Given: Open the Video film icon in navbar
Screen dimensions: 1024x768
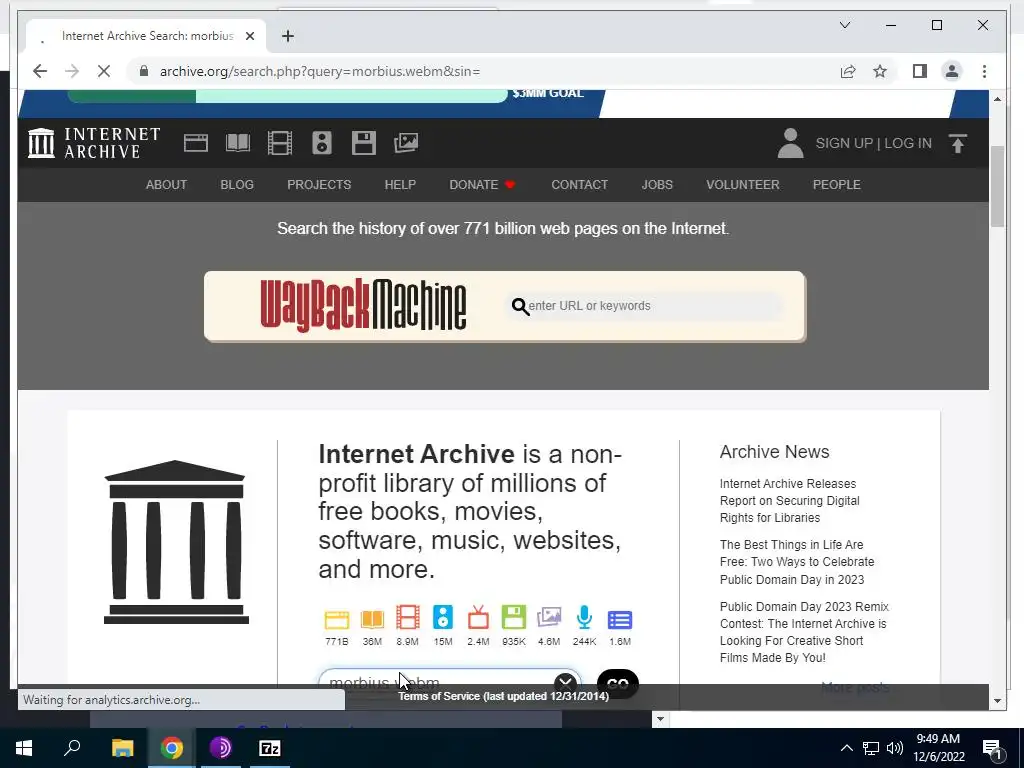Looking at the screenshot, I should (280, 143).
